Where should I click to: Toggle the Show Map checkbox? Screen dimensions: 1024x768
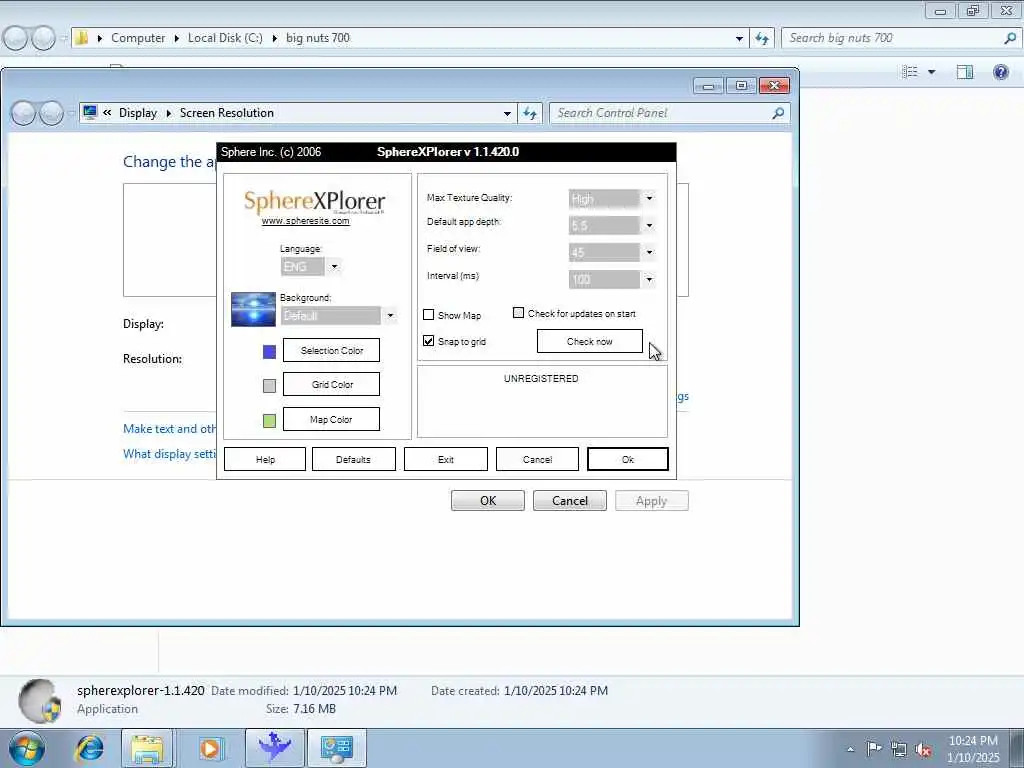[428, 315]
